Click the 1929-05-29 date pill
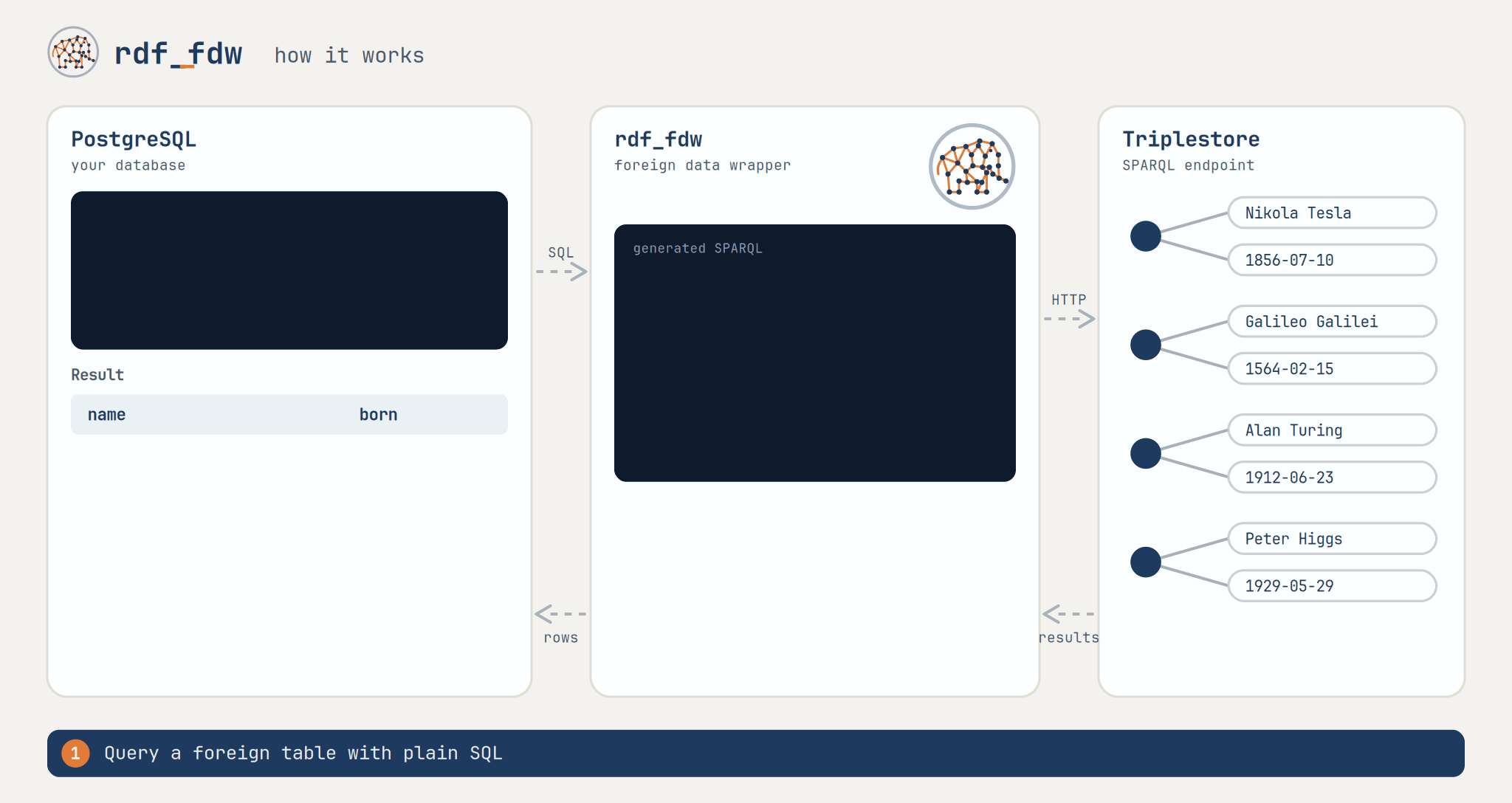The image size is (1512, 803). pos(1333,585)
